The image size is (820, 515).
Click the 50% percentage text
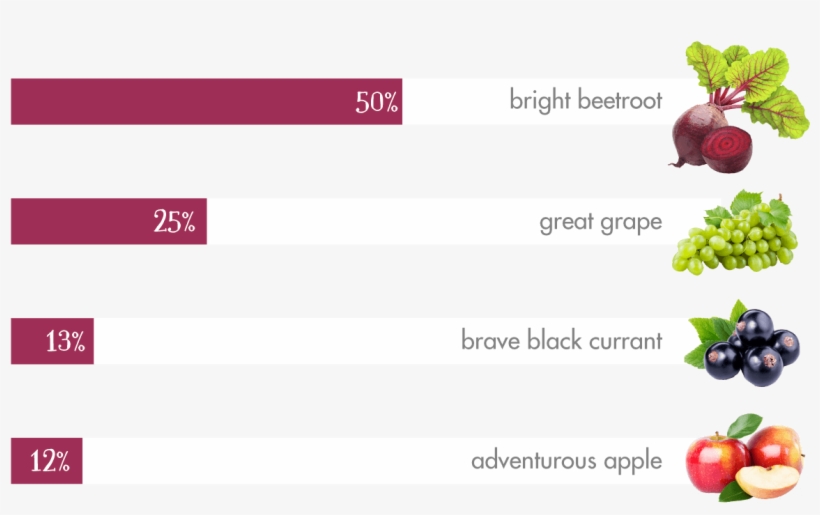(377, 102)
